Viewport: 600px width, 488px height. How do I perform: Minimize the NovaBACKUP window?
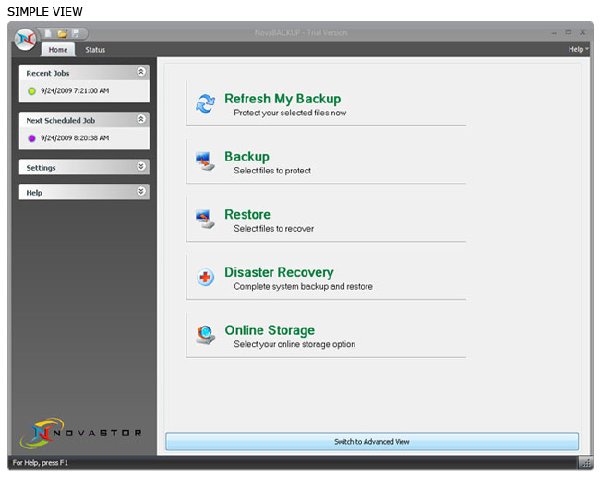554,33
